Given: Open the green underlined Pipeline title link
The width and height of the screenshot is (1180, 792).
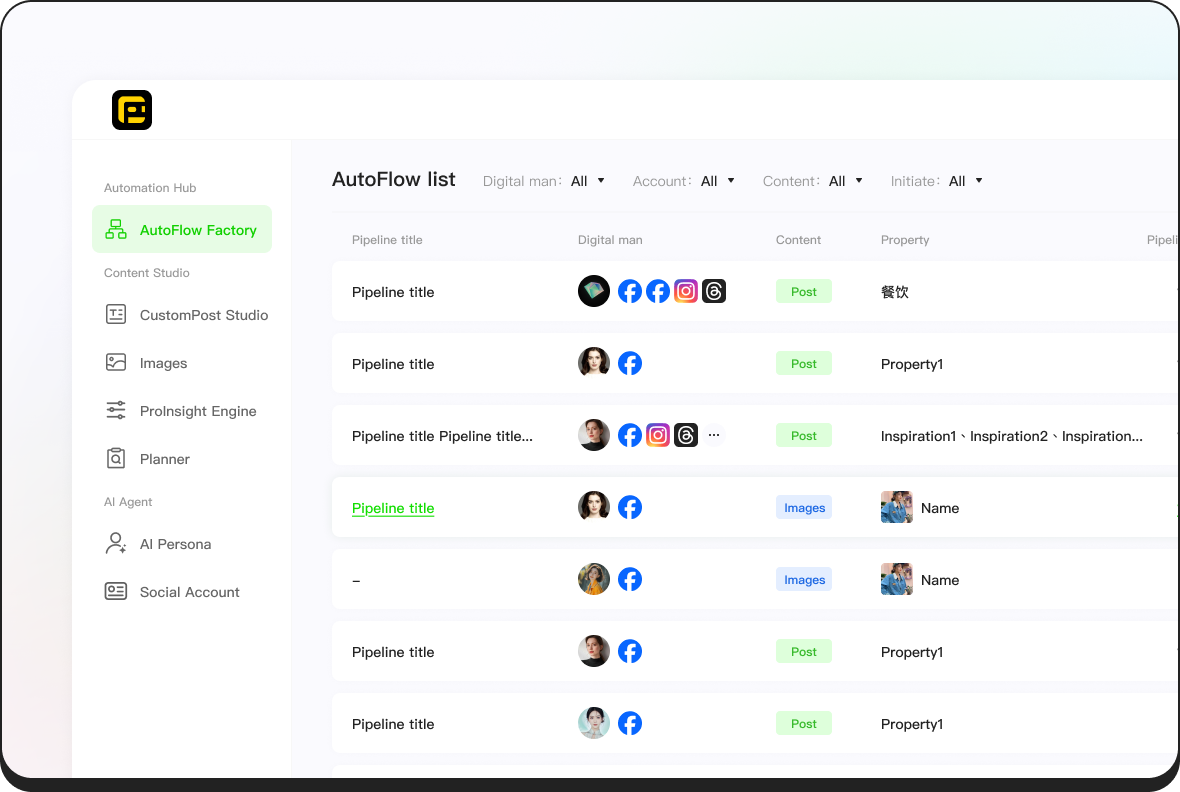Looking at the screenshot, I should click(x=393, y=508).
